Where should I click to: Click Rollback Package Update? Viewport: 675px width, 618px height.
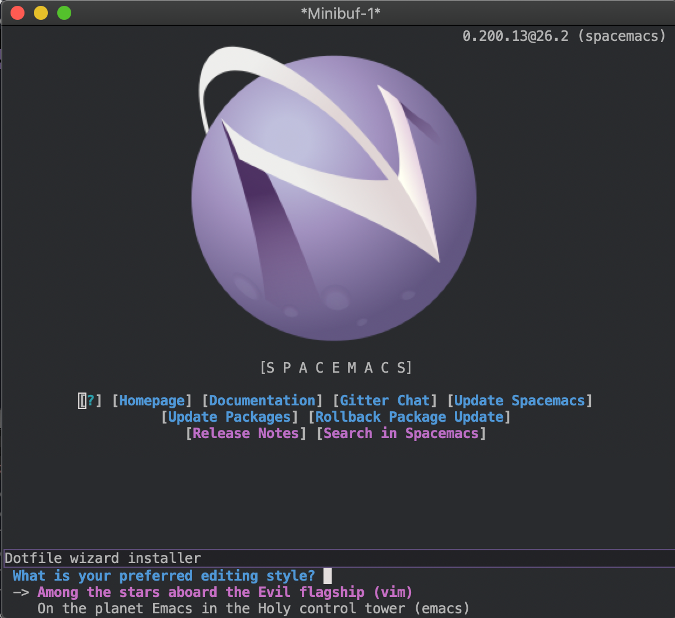(x=409, y=417)
